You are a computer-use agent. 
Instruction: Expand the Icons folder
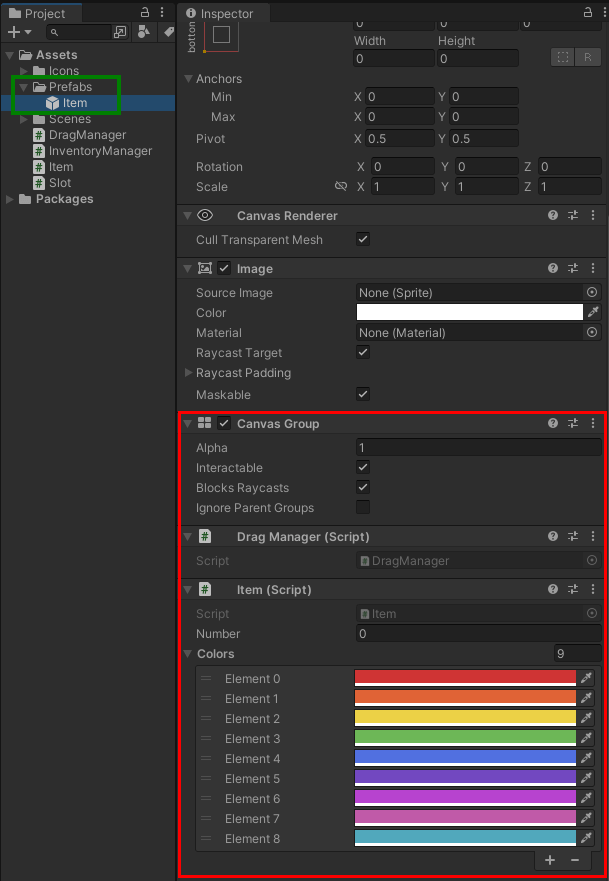pos(24,71)
